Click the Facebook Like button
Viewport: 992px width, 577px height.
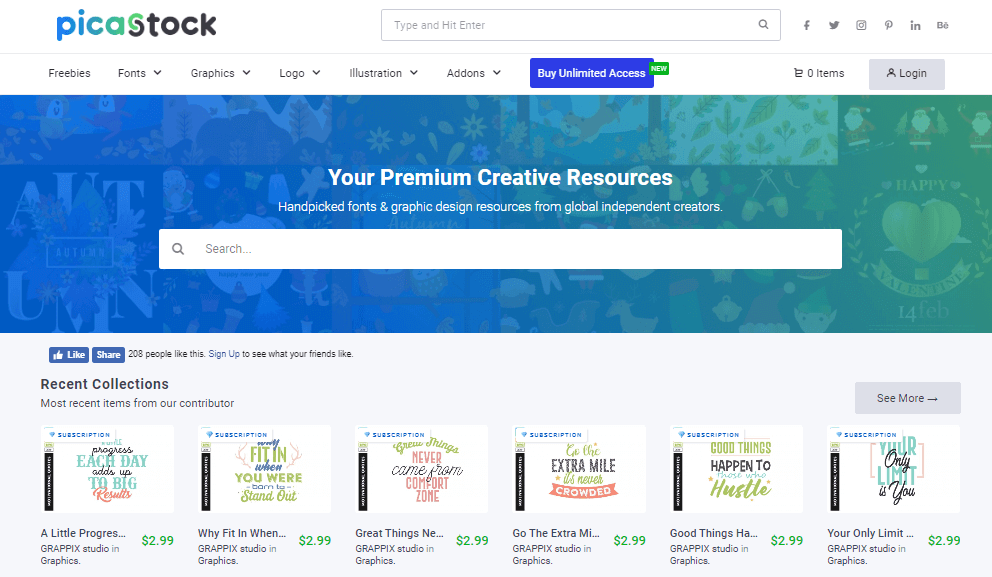[x=69, y=355]
